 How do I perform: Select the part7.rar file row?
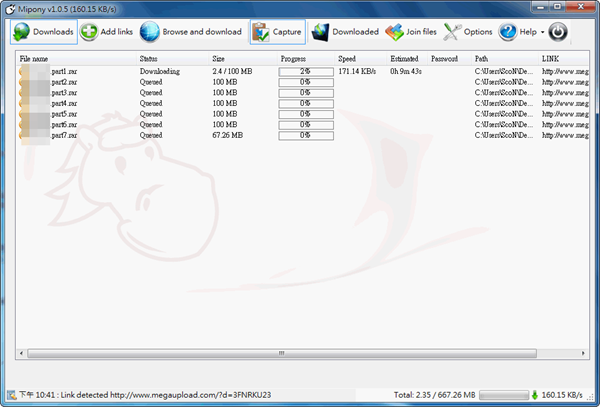tap(302, 135)
